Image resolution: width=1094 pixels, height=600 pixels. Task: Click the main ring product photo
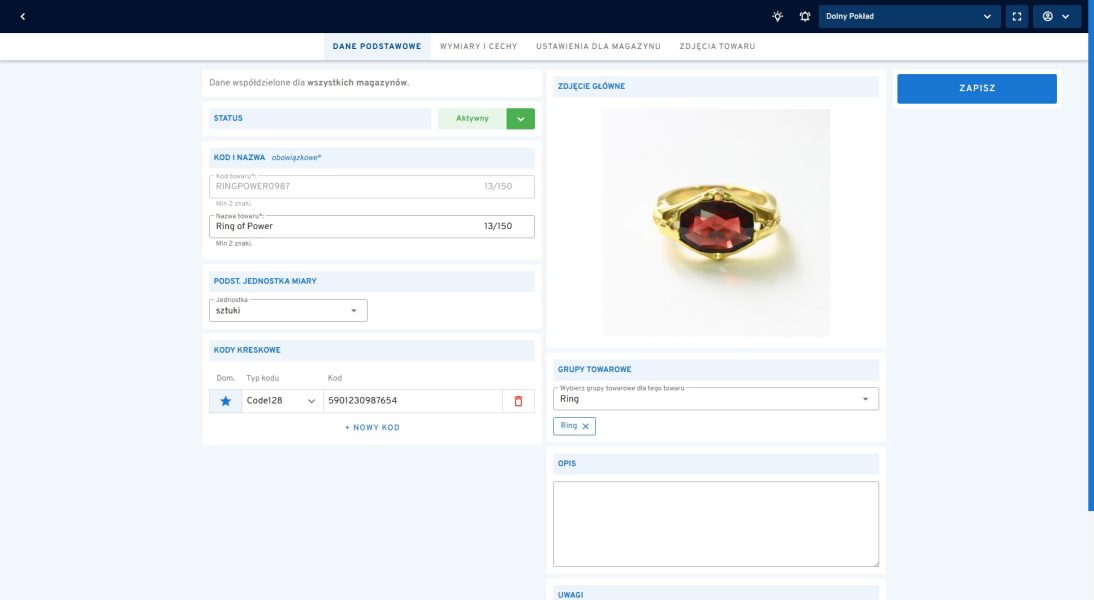(x=716, y=222)
